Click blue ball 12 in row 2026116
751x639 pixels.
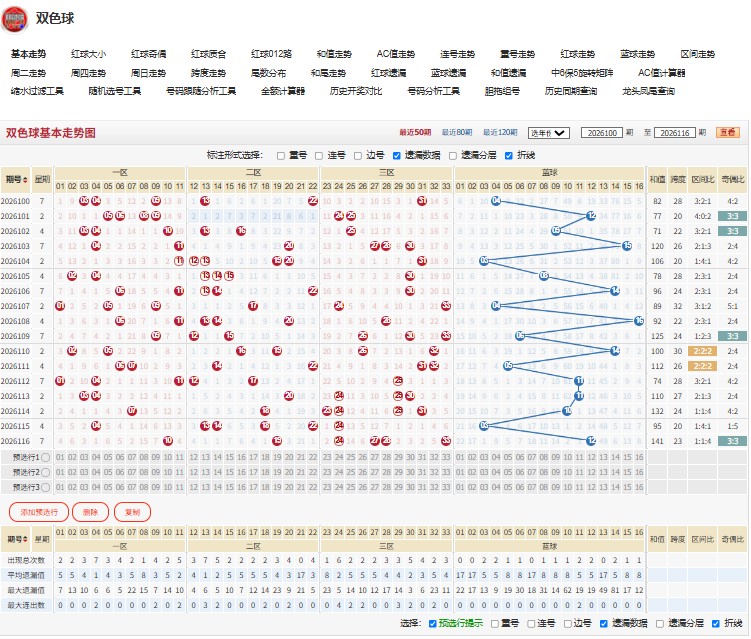[591, 441]
